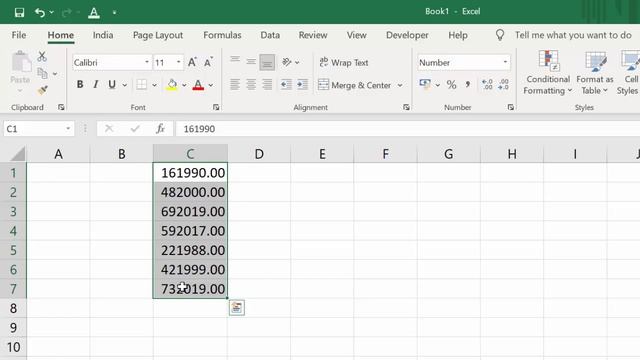Click the Name Box showing C1
The image size is (640, 360).
pos(38,129)
